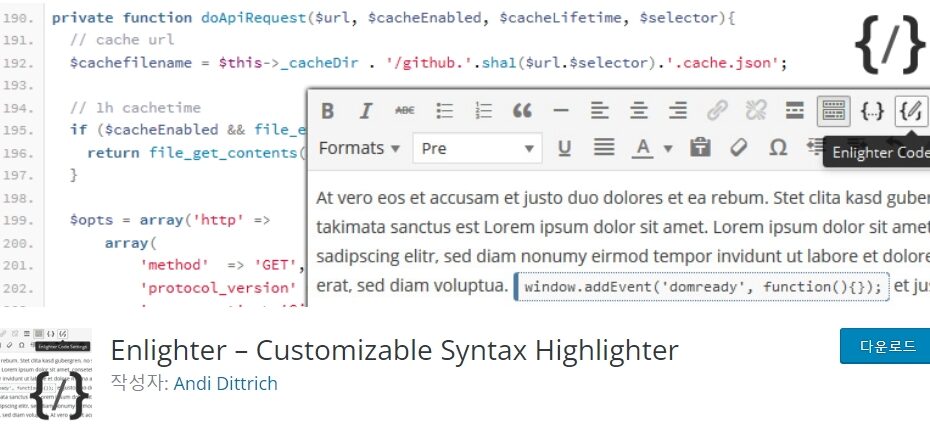Click the Enlighter plugin thumbnail image
The width and height of the screenshot is (930, 441).
(x=46, y=376)
